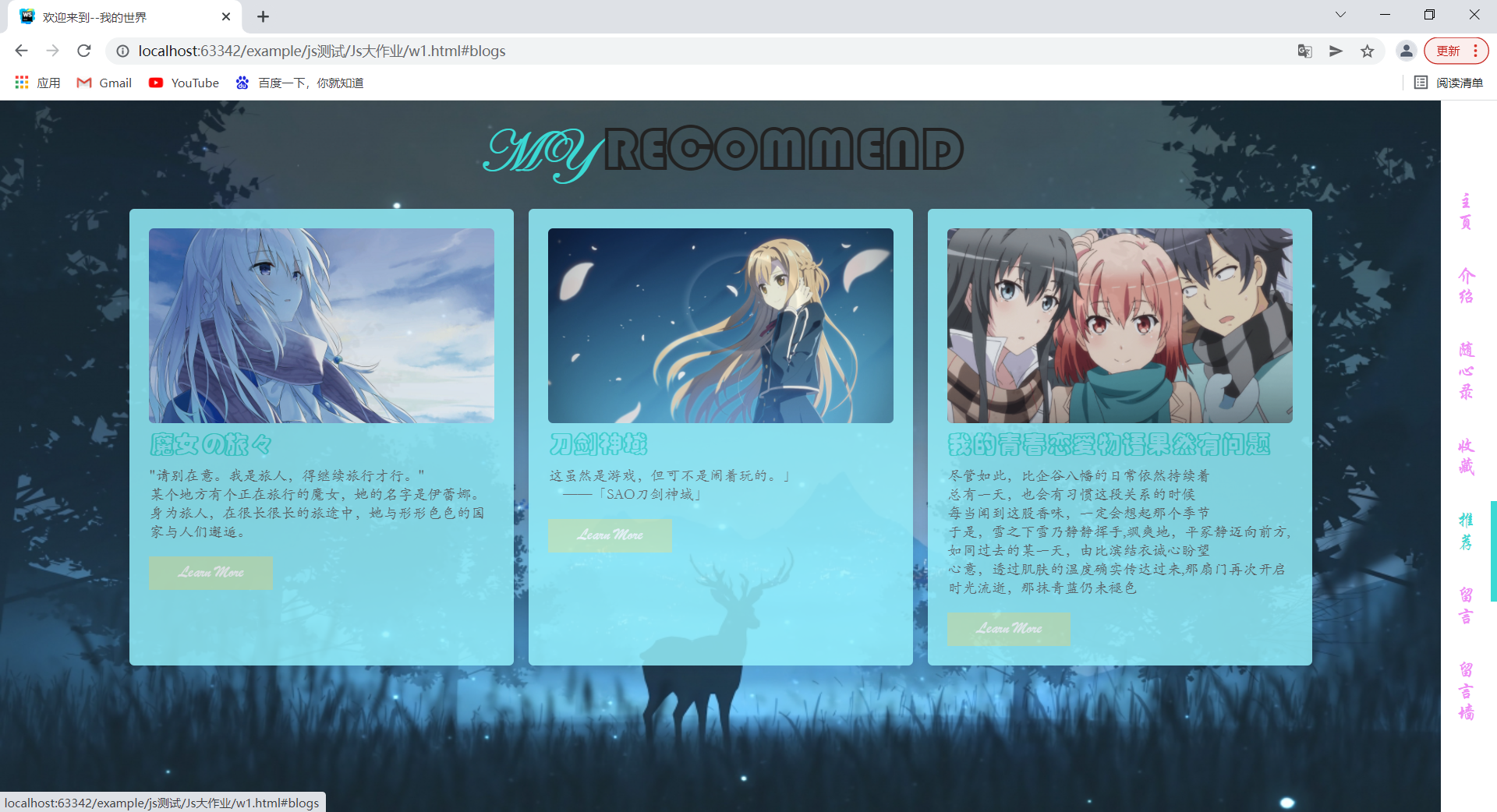Open the Chrome profile avatar

[x=1406, y=51]
